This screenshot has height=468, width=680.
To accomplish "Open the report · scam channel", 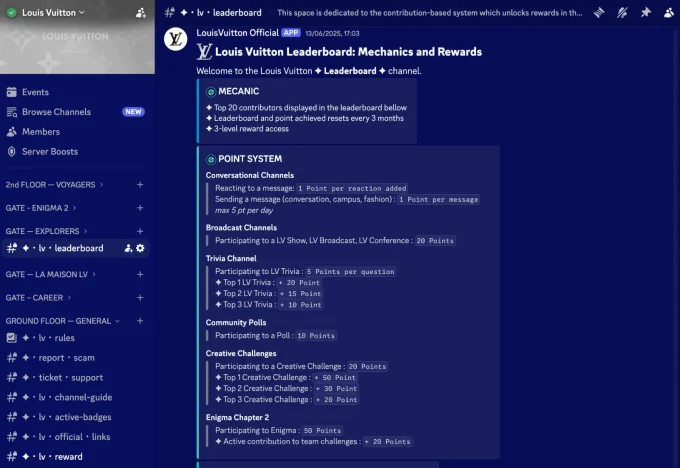I will coord(58,358).
